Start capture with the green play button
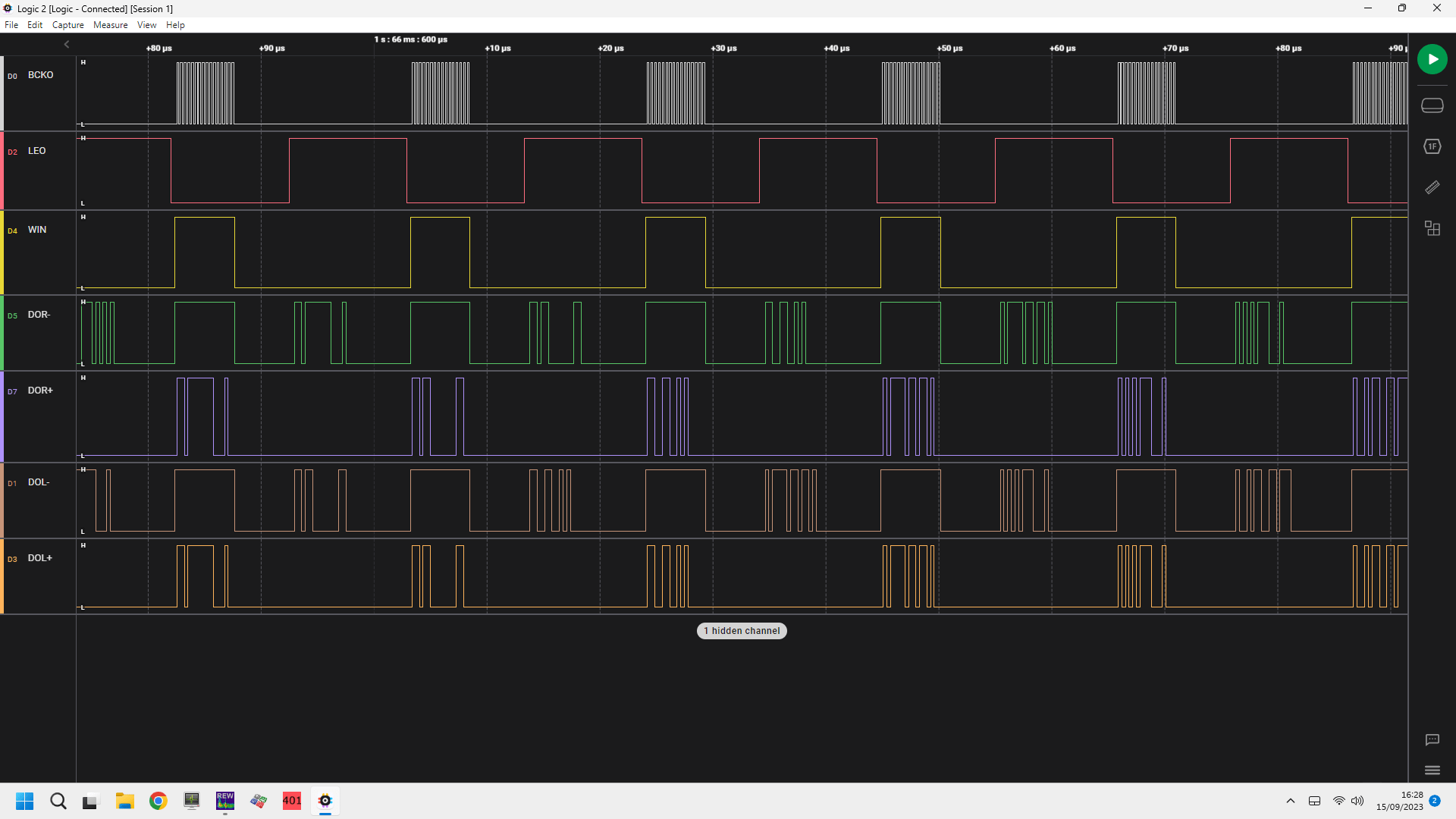This screenshot has width=1456, height=819. pos(1432,59)
